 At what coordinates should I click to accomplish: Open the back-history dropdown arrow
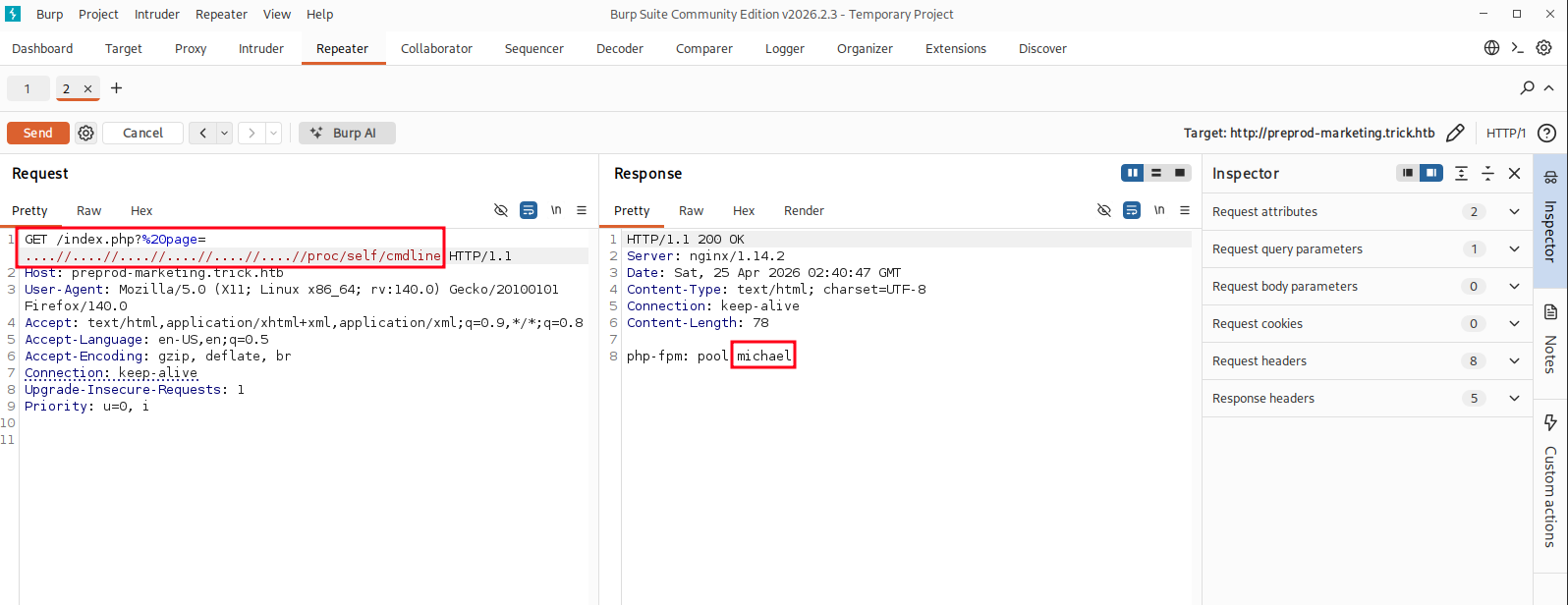coord(225,133)
